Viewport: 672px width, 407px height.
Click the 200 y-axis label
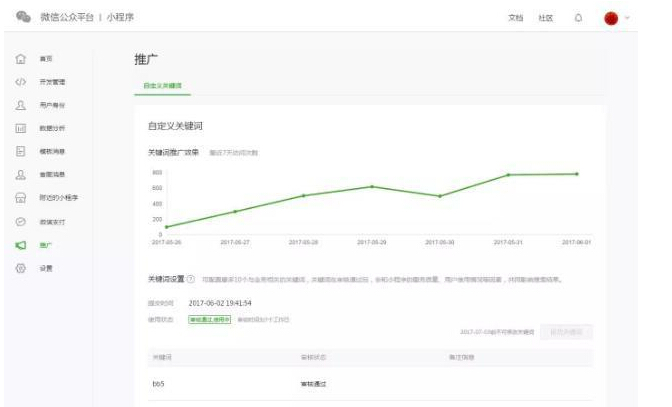click(x=157, y=219)
